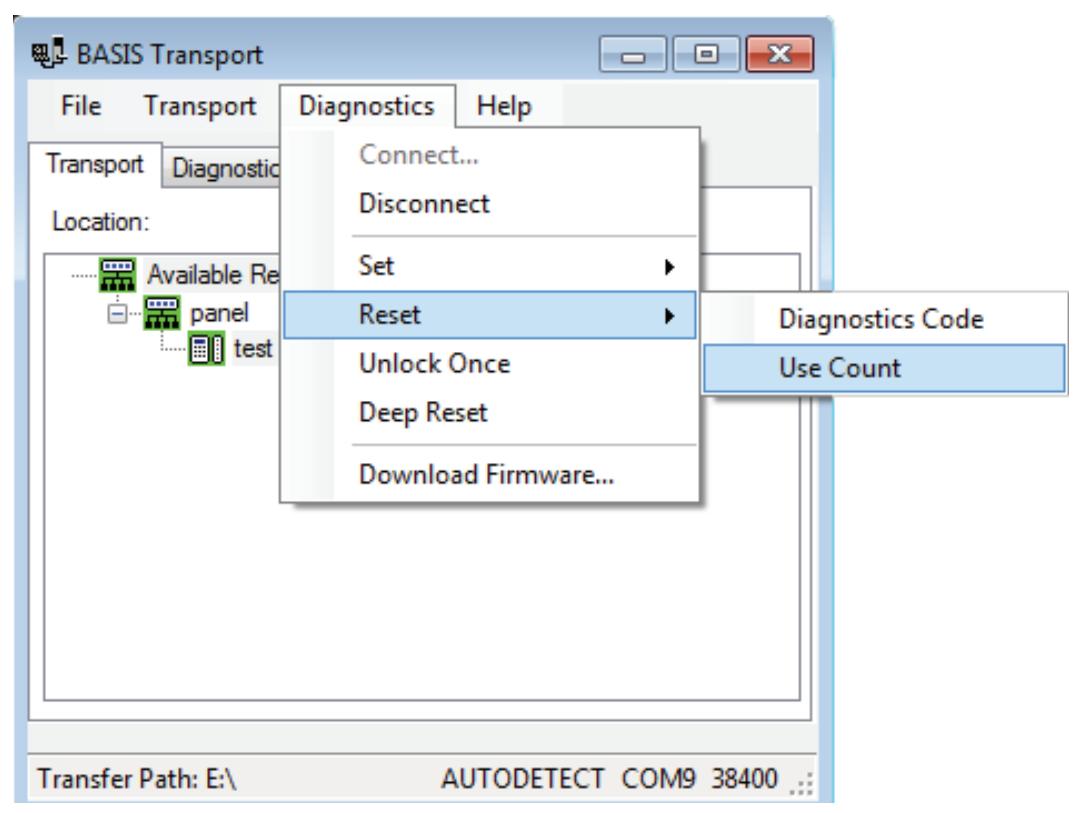The image size is (1087, 813).
Task: Select the Available Readers network icon
Action: (x=117, y=274)
